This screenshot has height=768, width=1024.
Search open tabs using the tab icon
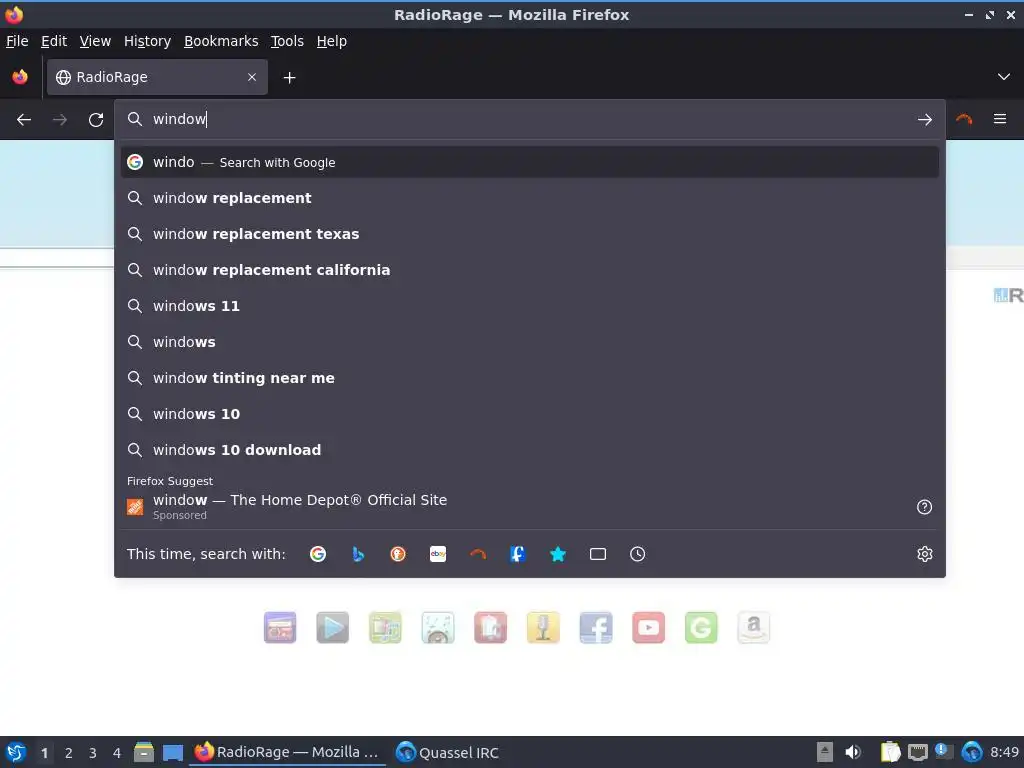598,554
